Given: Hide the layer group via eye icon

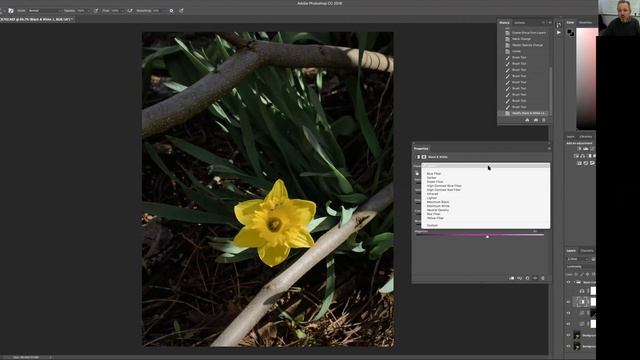Looking at the screenshot, I should tap(568, 282).
